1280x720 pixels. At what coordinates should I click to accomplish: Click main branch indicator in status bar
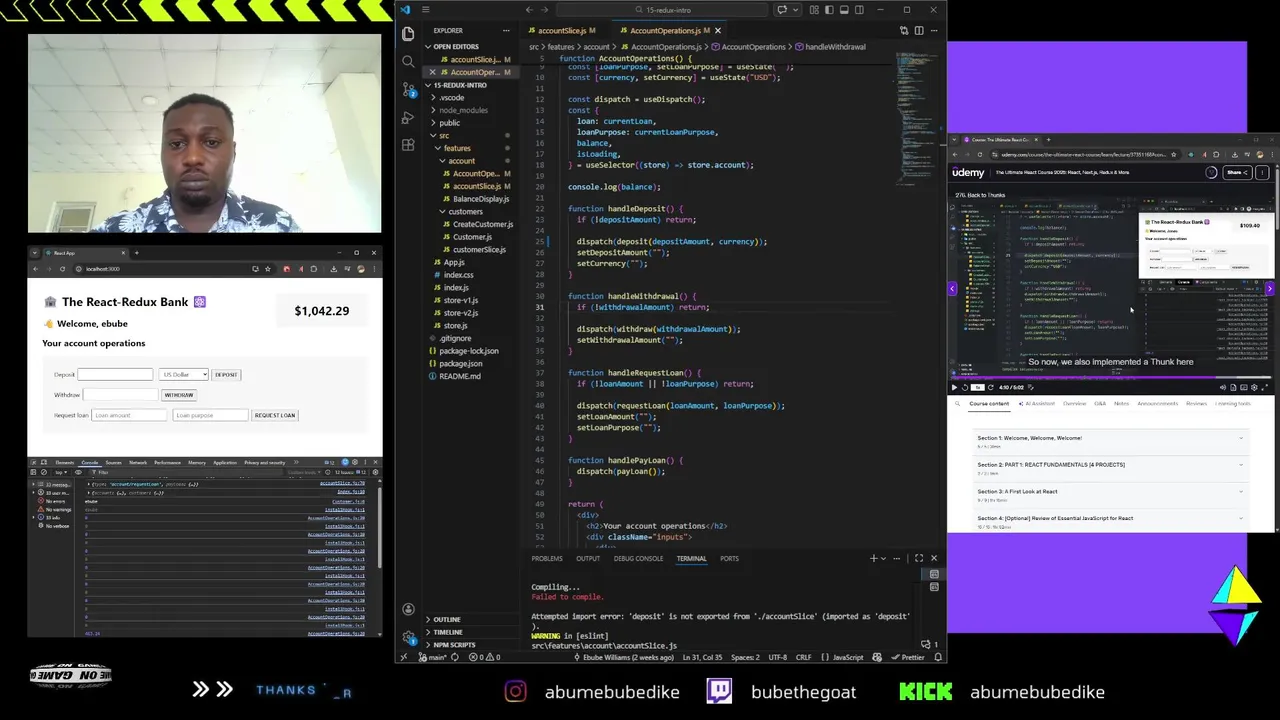[x=432, y=657]
